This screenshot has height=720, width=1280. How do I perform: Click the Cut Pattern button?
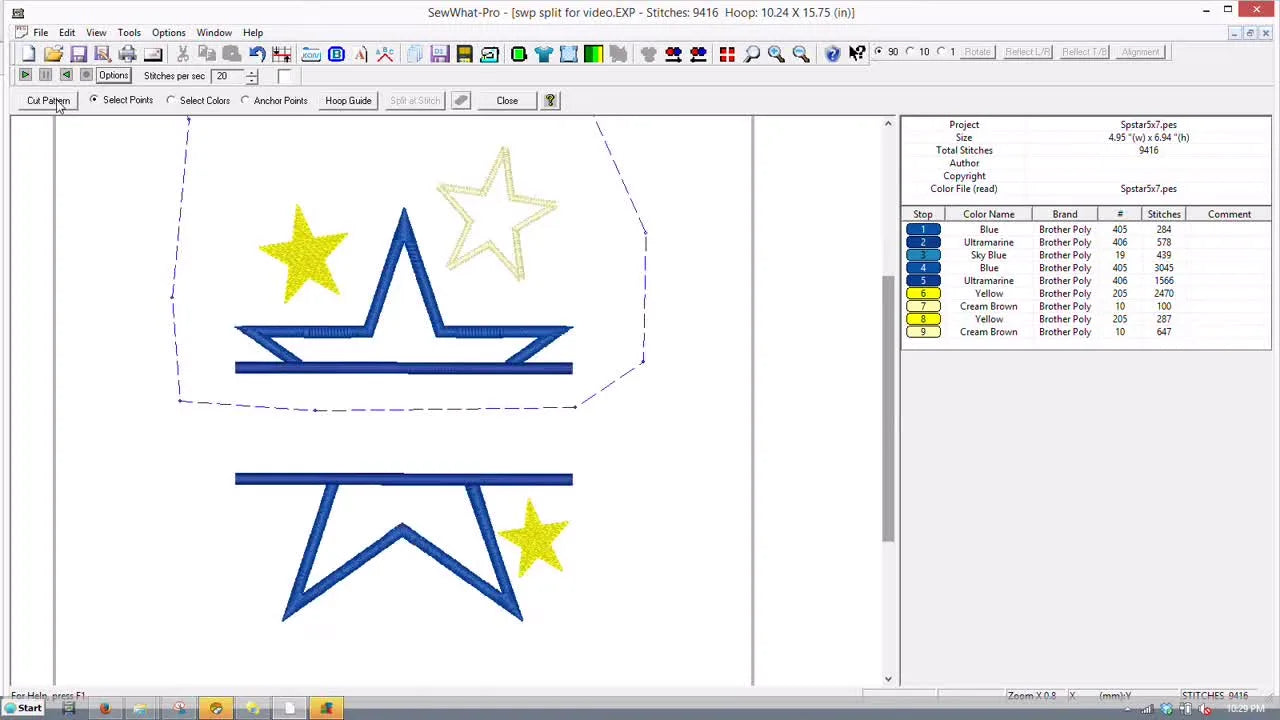coord(48,100)
